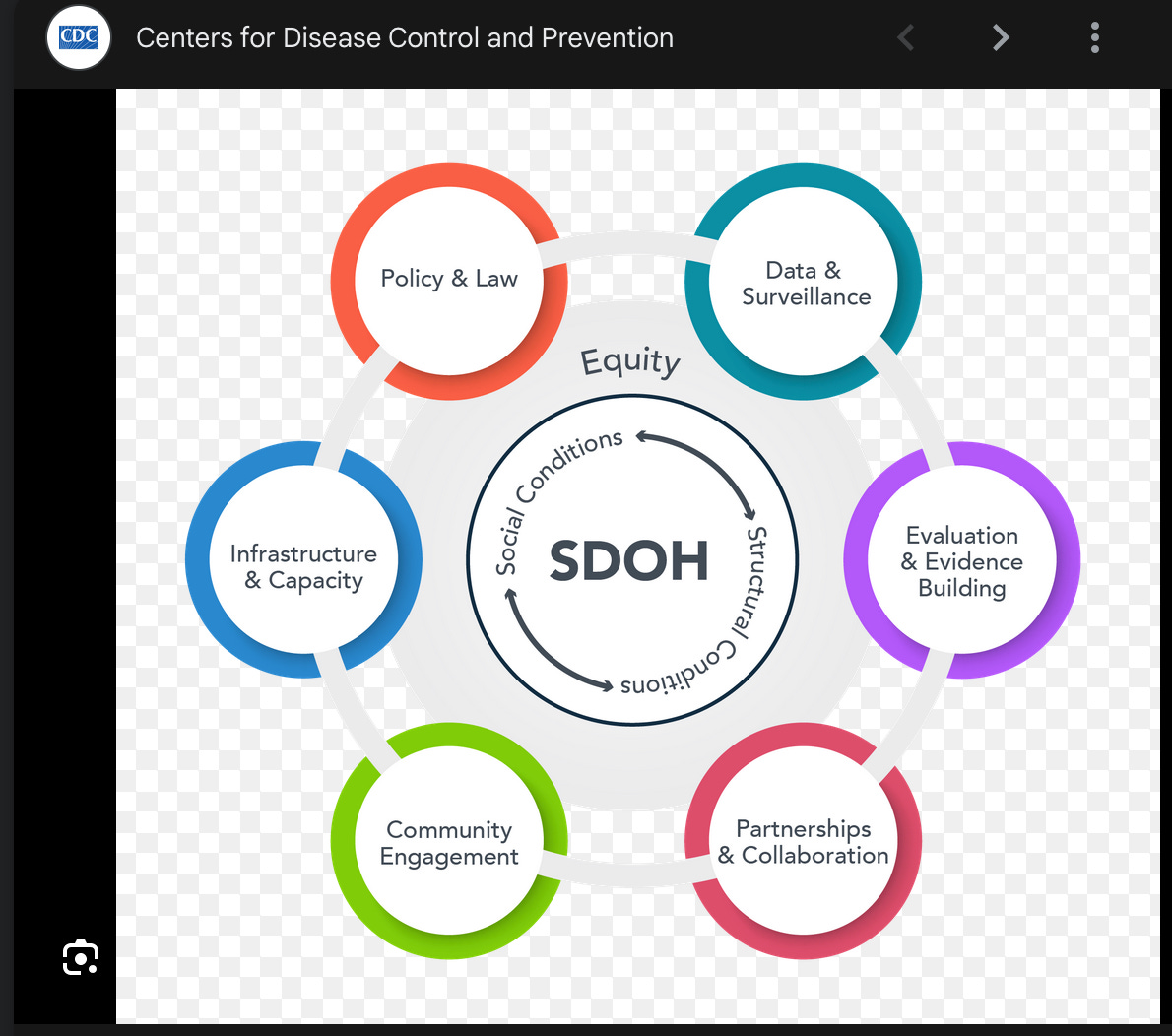Go to the previous image arrow

pyautogui.click(x=906, y=37)
